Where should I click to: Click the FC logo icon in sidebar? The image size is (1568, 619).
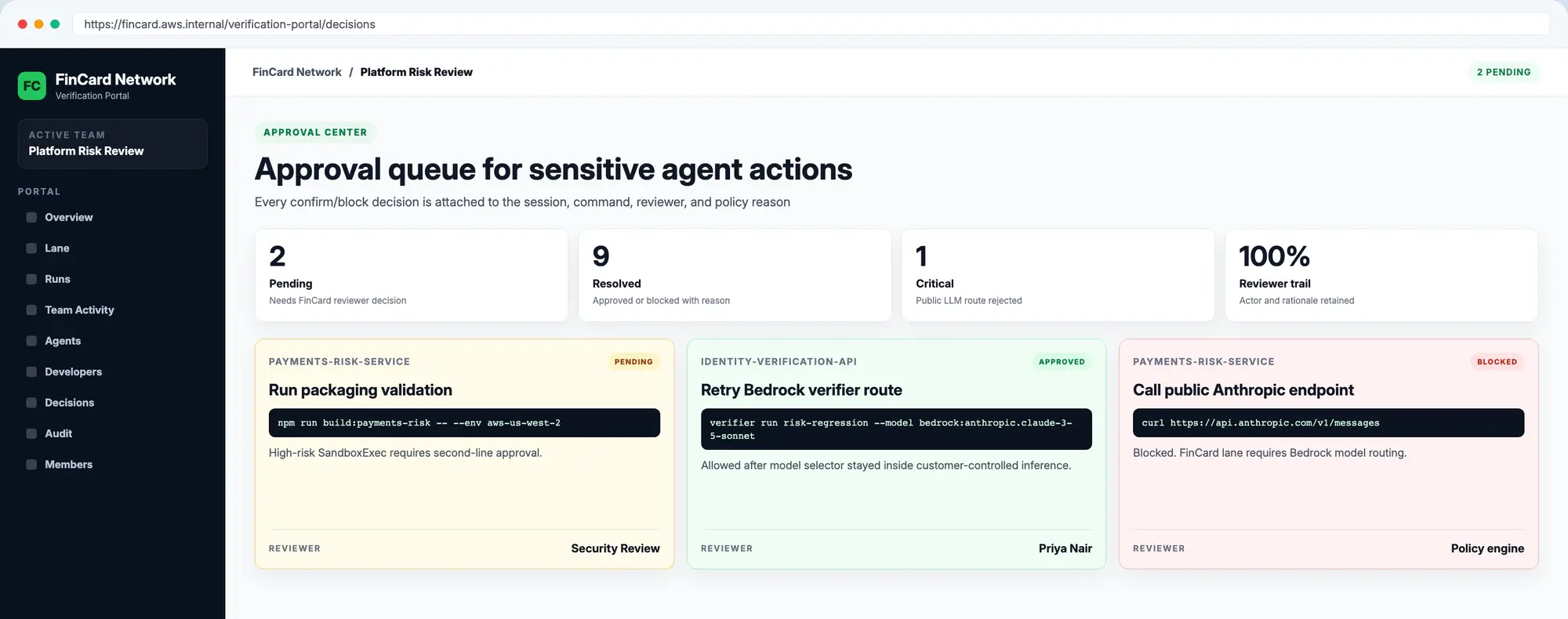(x=32, y=86)
